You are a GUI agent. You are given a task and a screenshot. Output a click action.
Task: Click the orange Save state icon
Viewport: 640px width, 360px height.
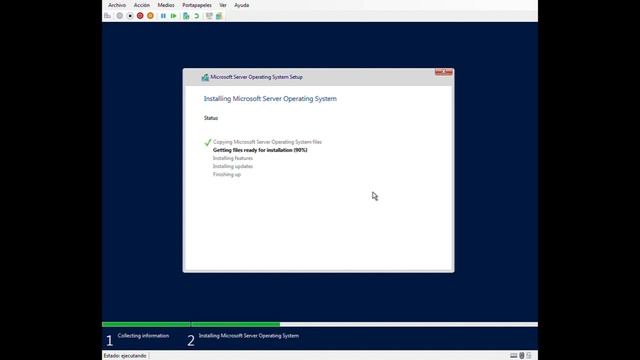150,16
